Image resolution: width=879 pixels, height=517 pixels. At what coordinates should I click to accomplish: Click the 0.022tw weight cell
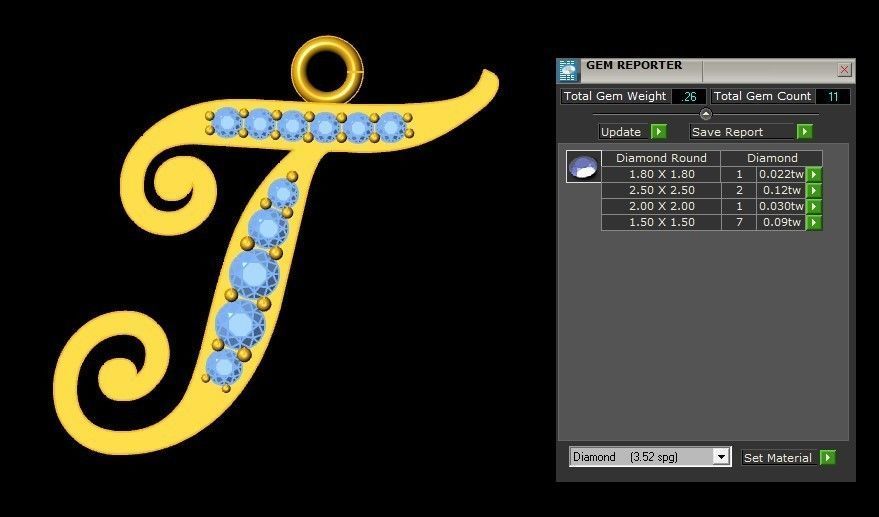tap(781, 174)
